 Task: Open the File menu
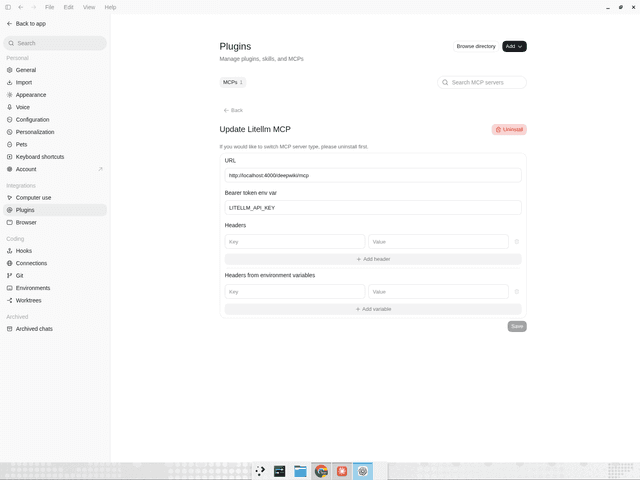[49, 7]
